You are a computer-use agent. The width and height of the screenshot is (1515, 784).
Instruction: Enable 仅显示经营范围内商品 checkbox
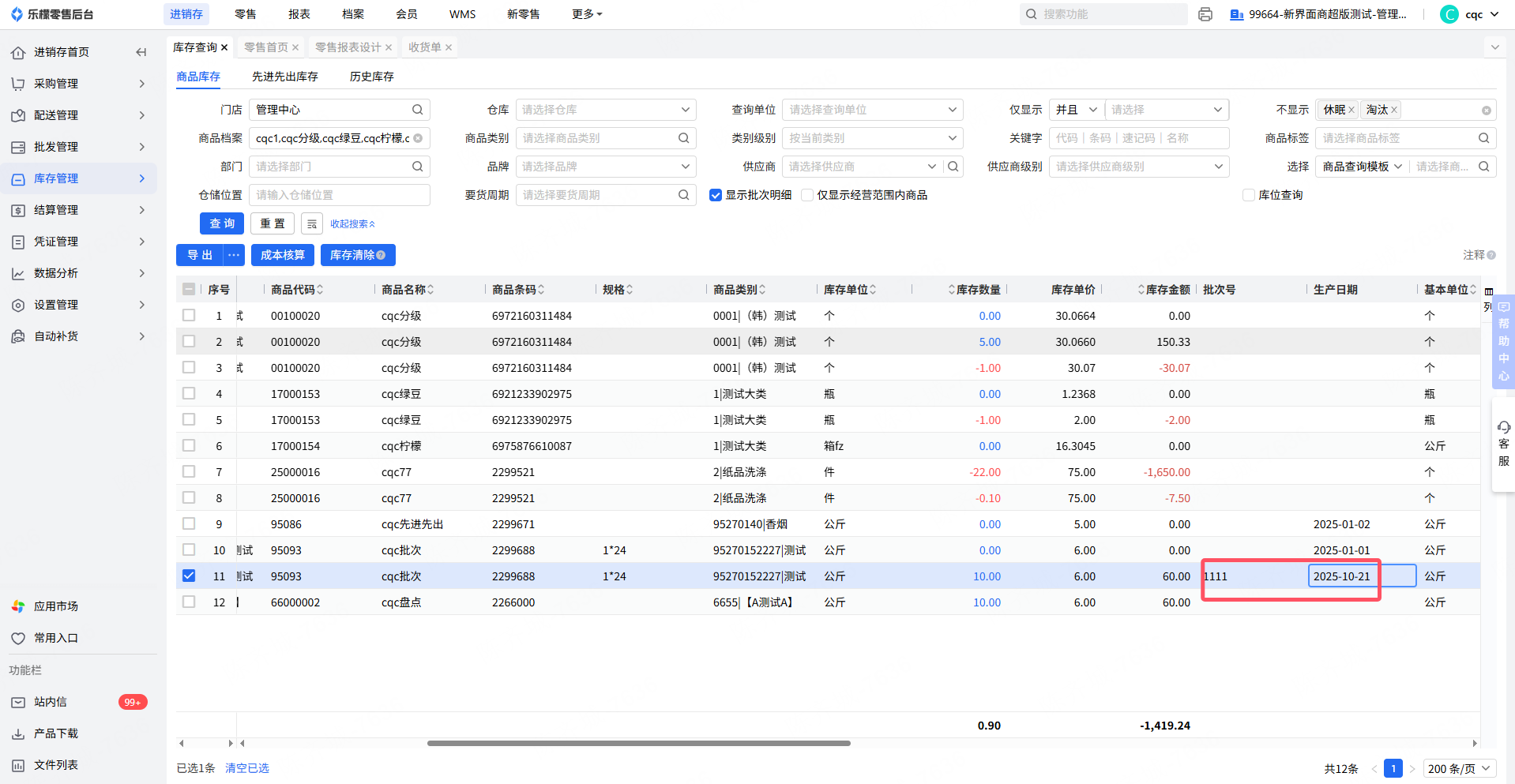point(807,195)
